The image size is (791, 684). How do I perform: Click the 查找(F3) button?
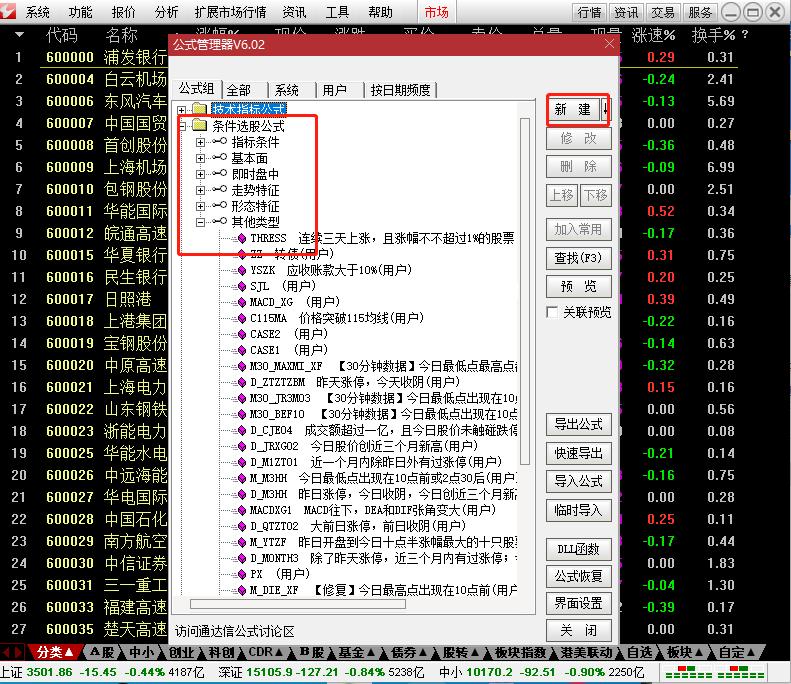tap(579, 258)
